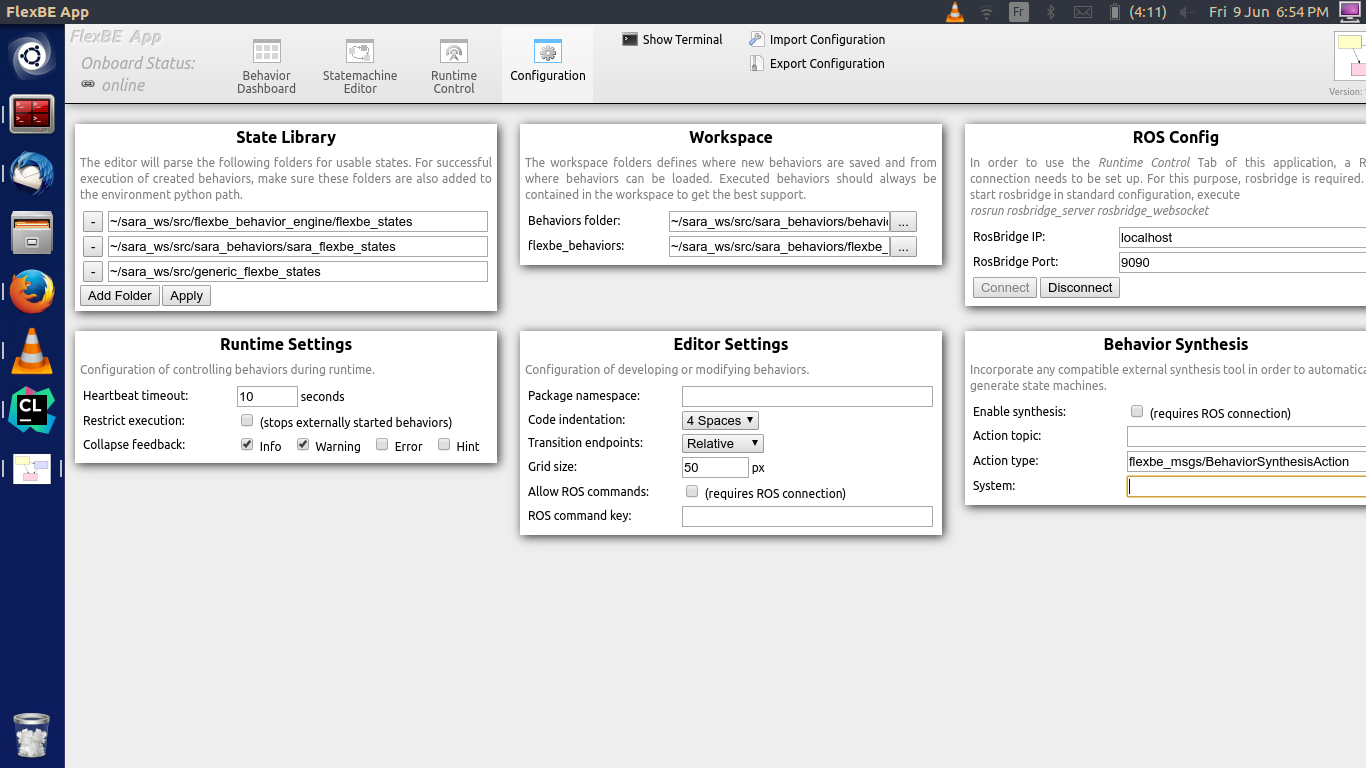This screenshot has width=1366, height=768.
Task: Click the System input field
Action: (1246, 486)
